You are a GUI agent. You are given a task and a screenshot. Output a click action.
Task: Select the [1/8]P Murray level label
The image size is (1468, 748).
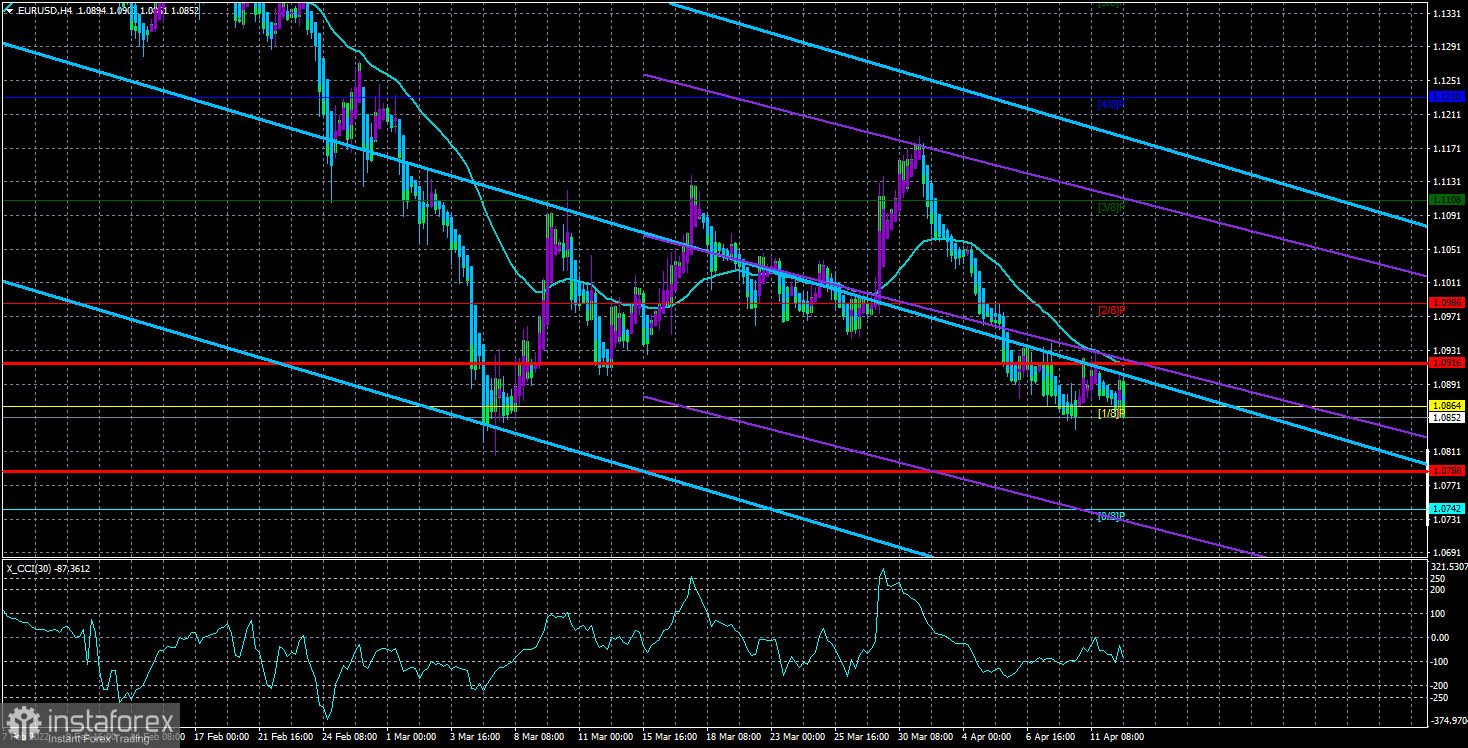pyautogui.click(x=1111, y=413)
